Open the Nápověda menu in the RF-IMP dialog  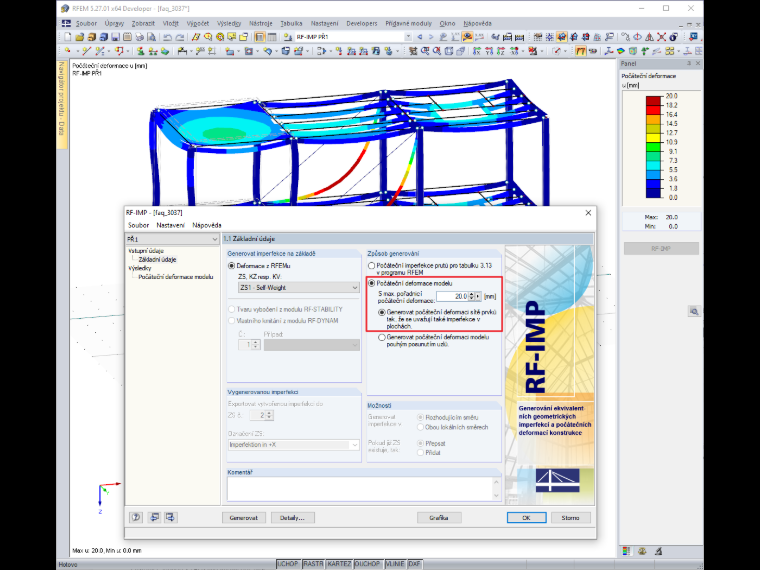207,225
